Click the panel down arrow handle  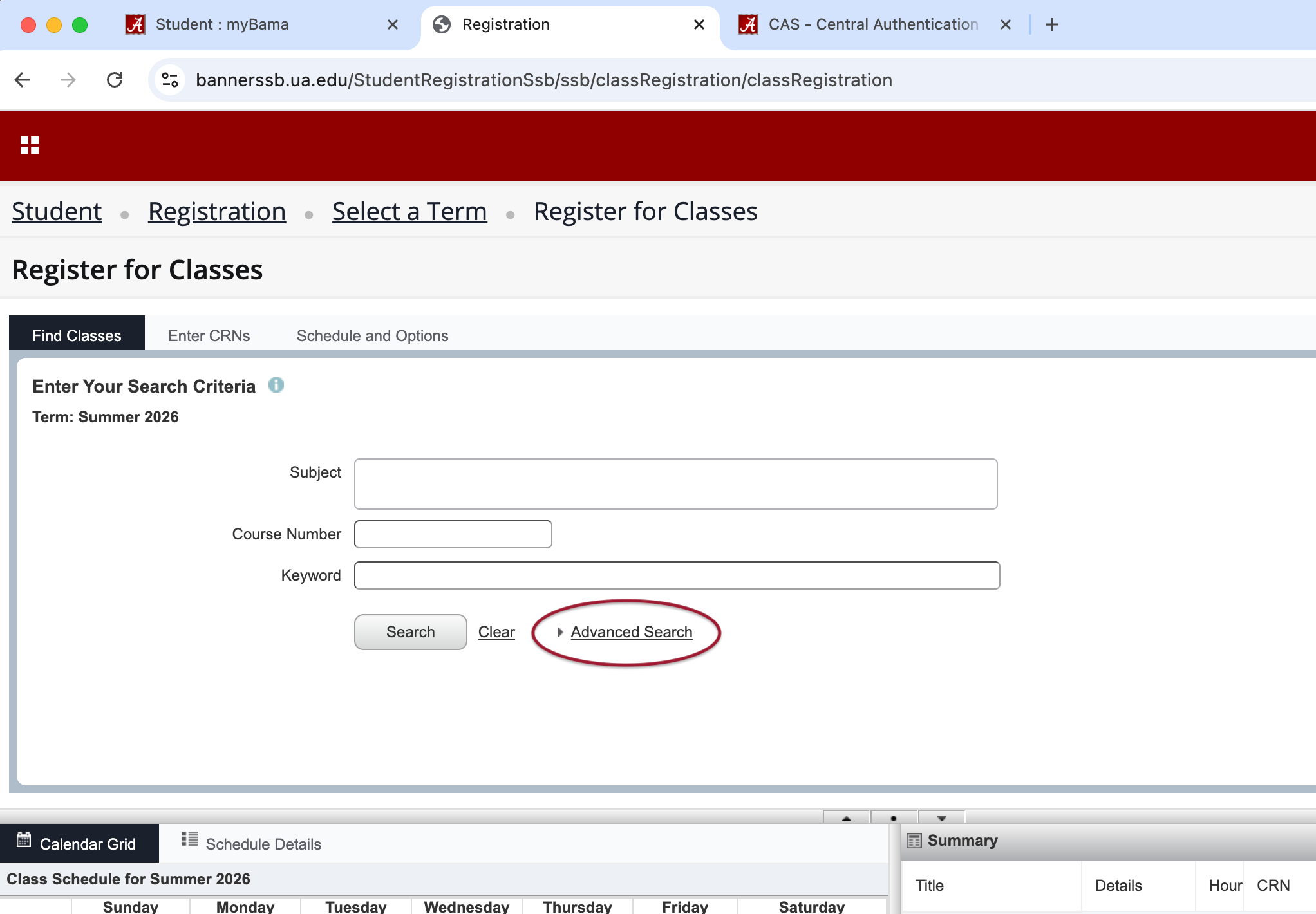[x=941, y=817]
